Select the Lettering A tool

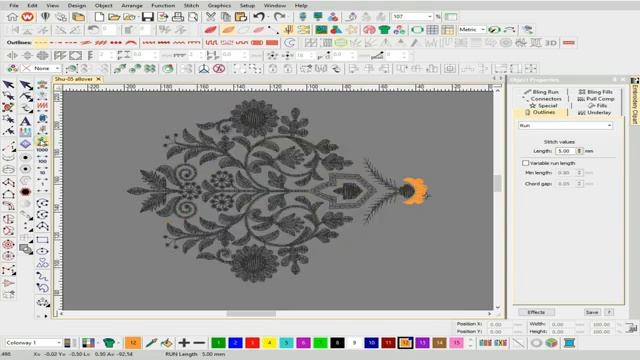pyautogui.click(x=25, y=121)
